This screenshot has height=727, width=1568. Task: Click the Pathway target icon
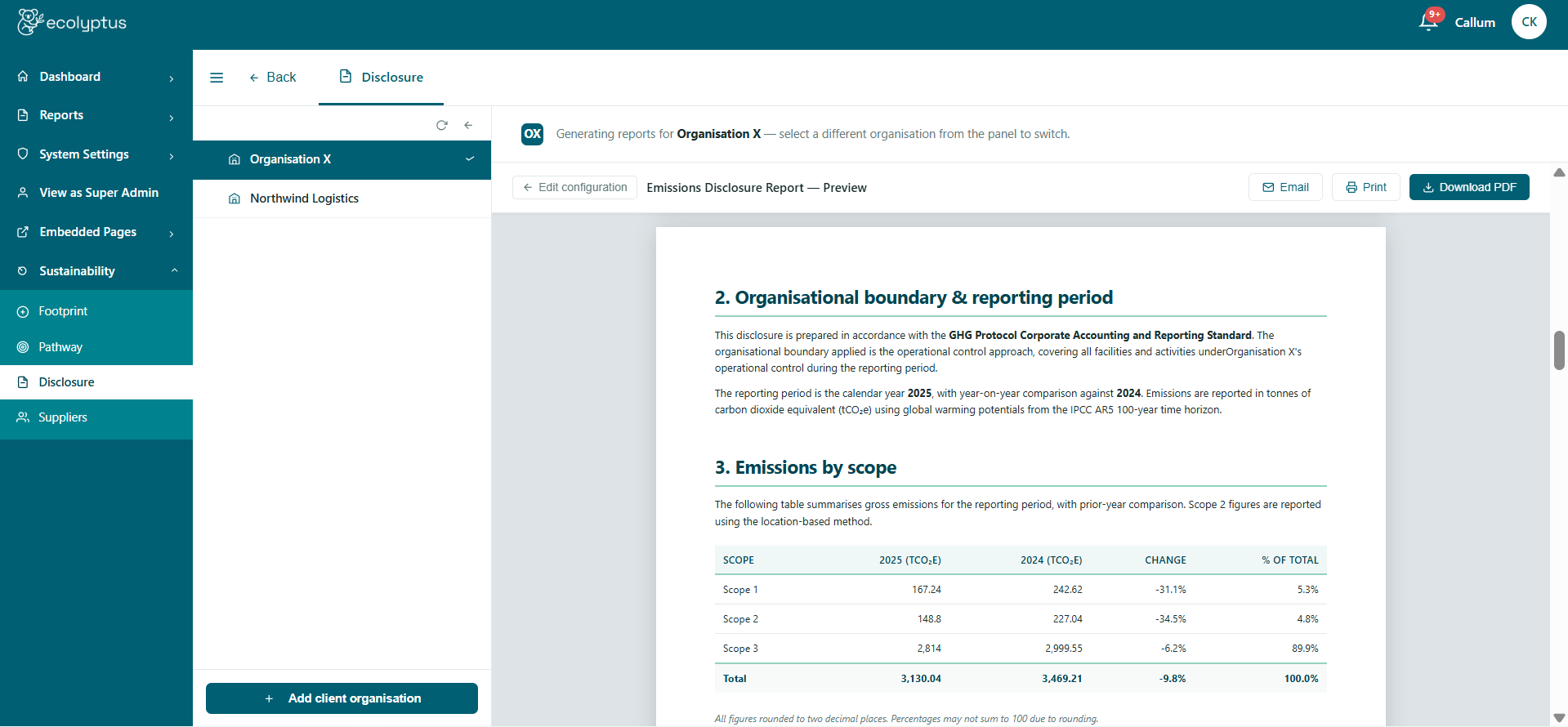(23, 347)
